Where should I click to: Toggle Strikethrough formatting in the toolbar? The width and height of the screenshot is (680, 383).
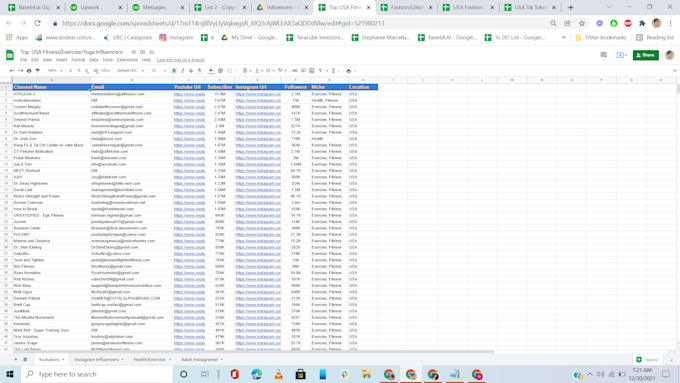pyautogui.click(x=191, y=70)
